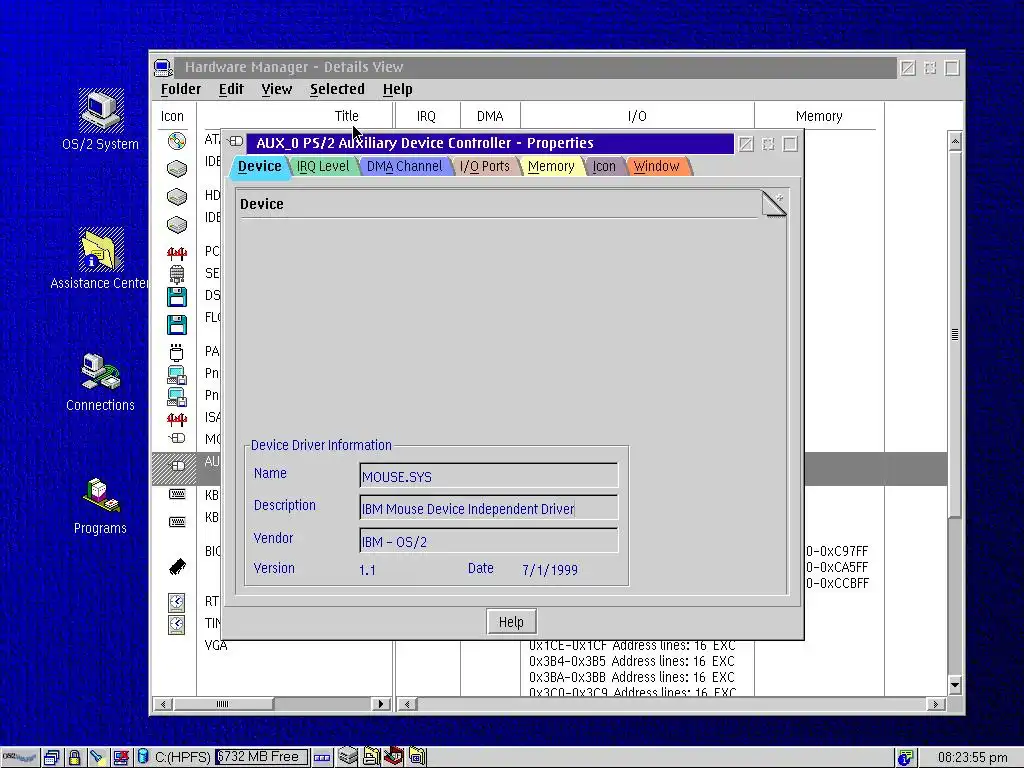Image resolution: width=1024 pixels, height=768 pixels.
Task: Click the vertical scrollbar up arrow
Action: [955, 141]
